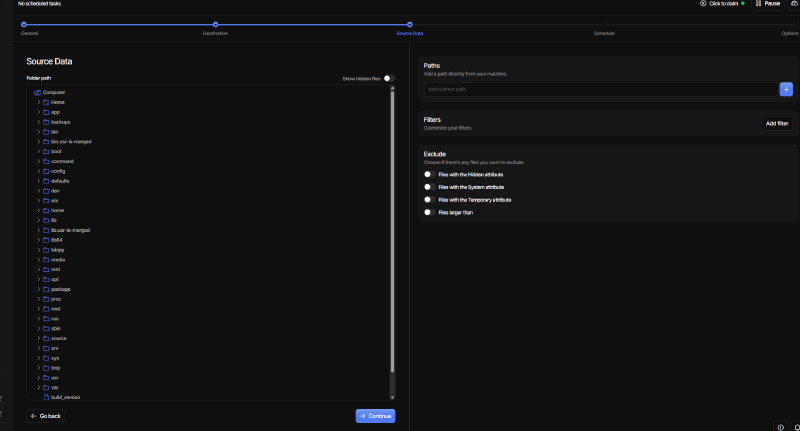
Task: Expand the lowercase home folder chevron
Action: click(39, 210)
